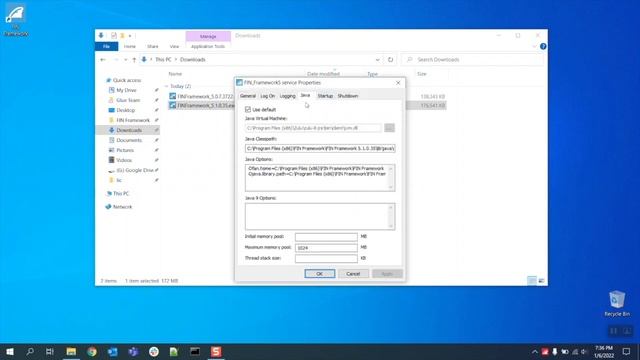Launch Google Chrome from the taskbar

tap(92, 351)
